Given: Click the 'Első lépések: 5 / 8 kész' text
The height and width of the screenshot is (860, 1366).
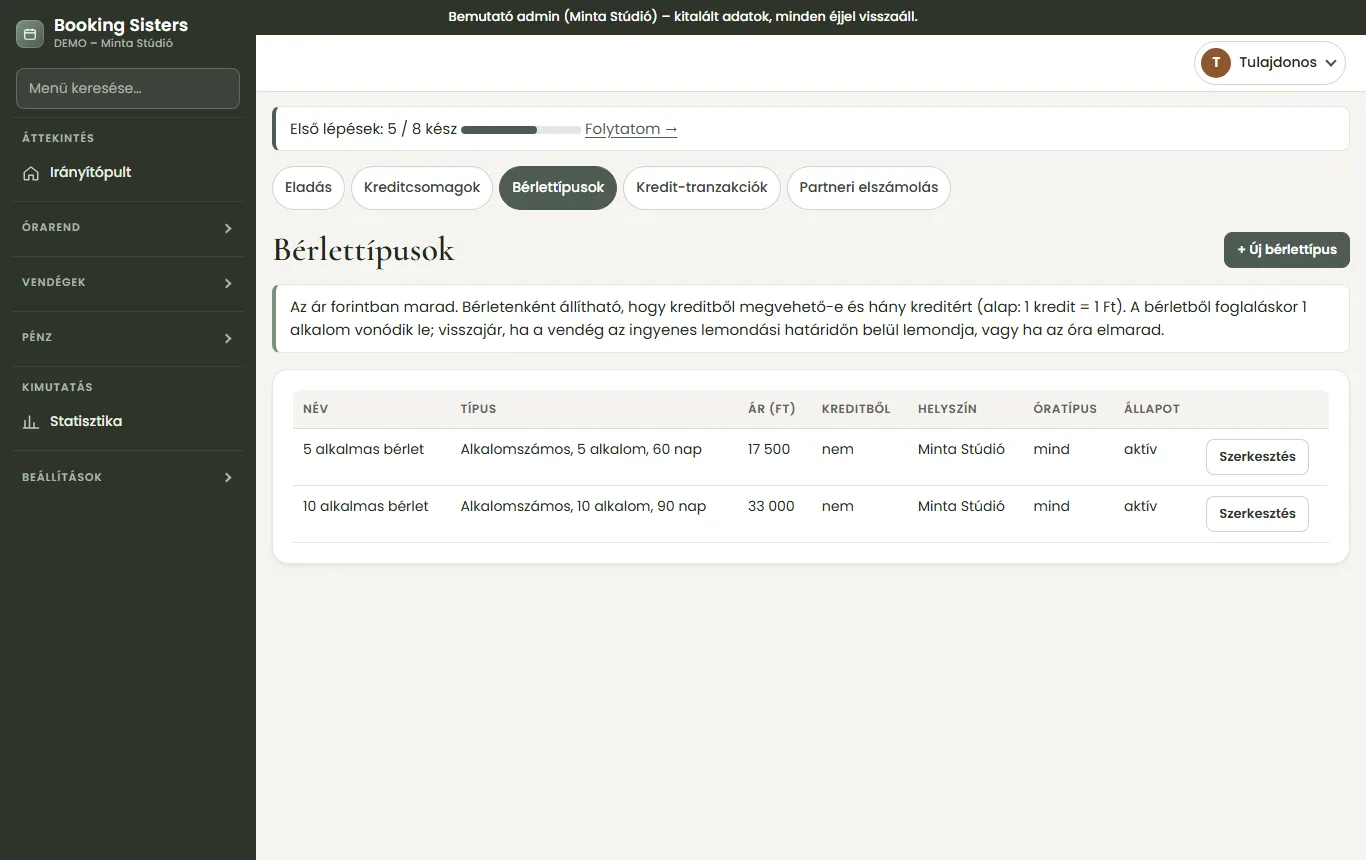Looking at the screenshot, I should click(373, 129).
